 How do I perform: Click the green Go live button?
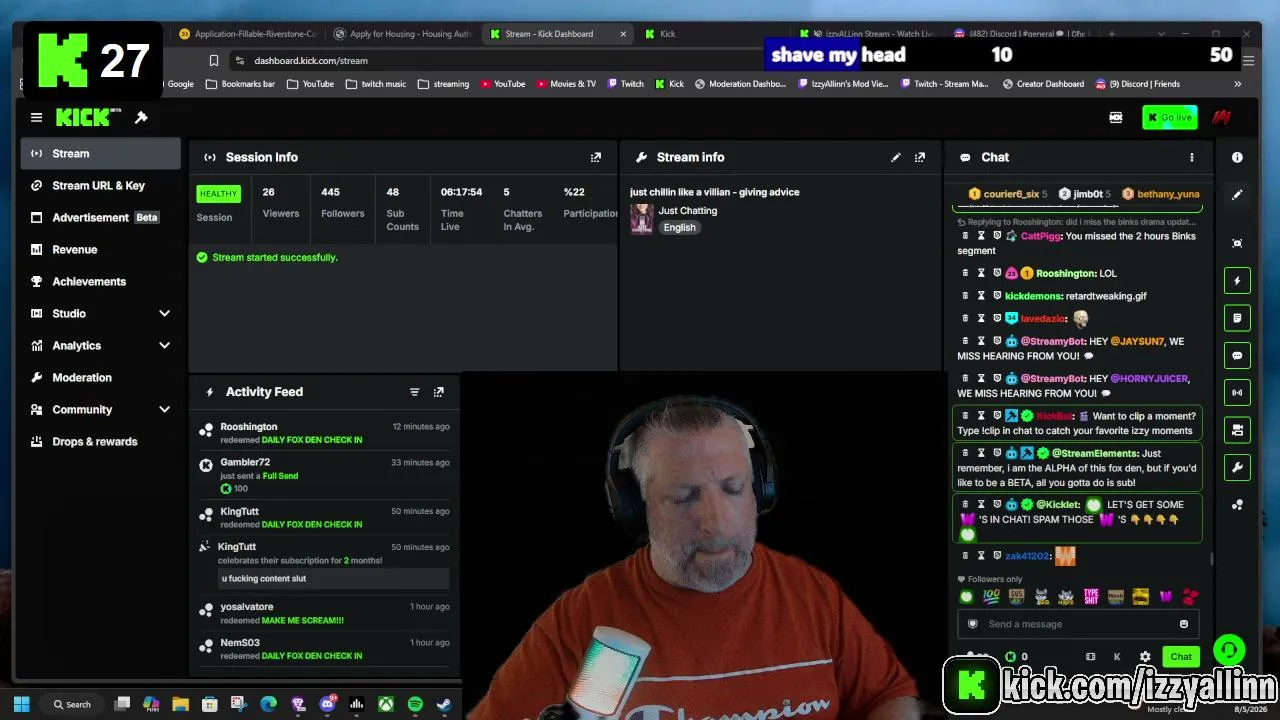tap(1169, 118)
